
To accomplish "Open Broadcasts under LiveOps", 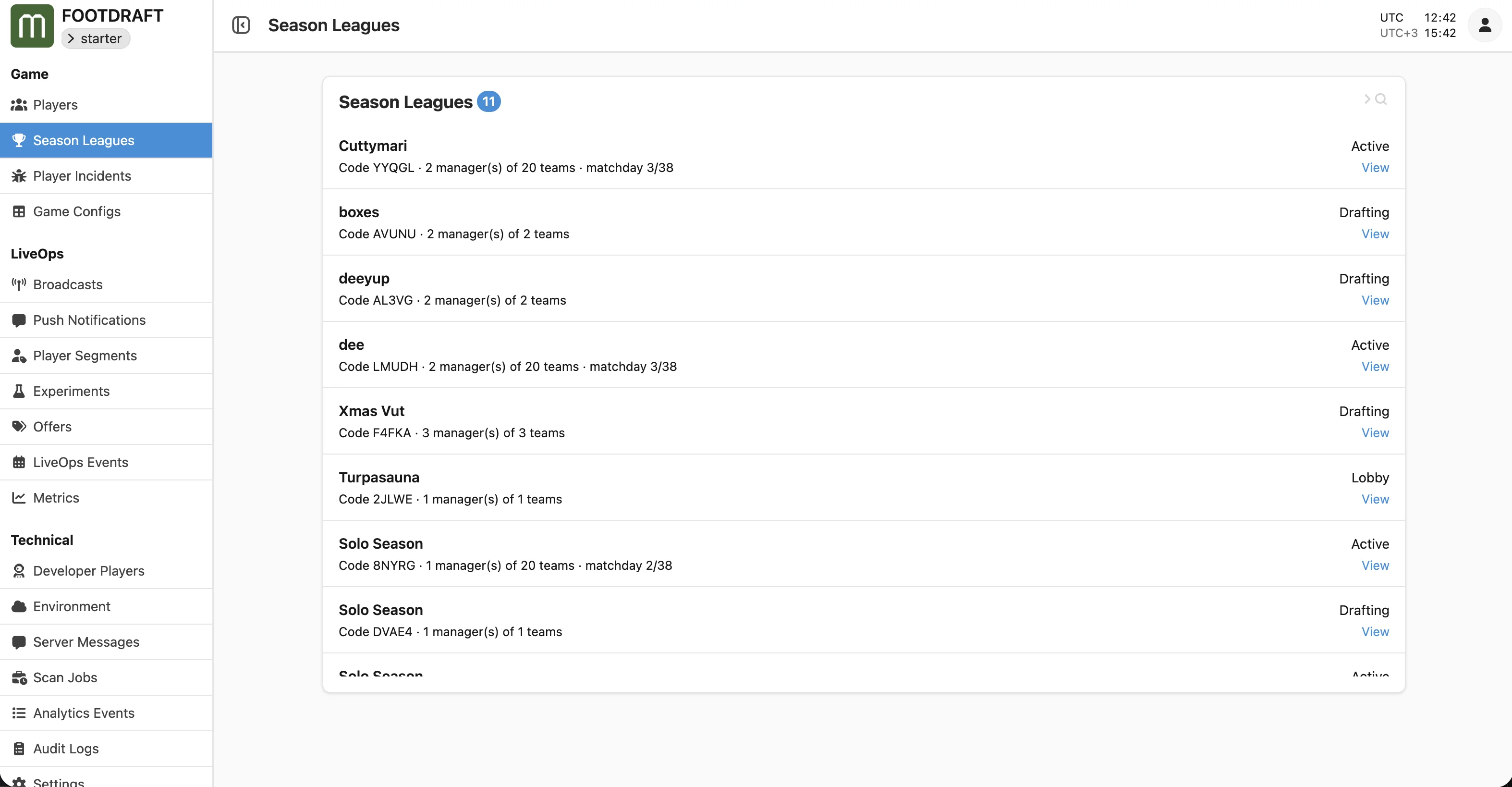I will point(106,284).
